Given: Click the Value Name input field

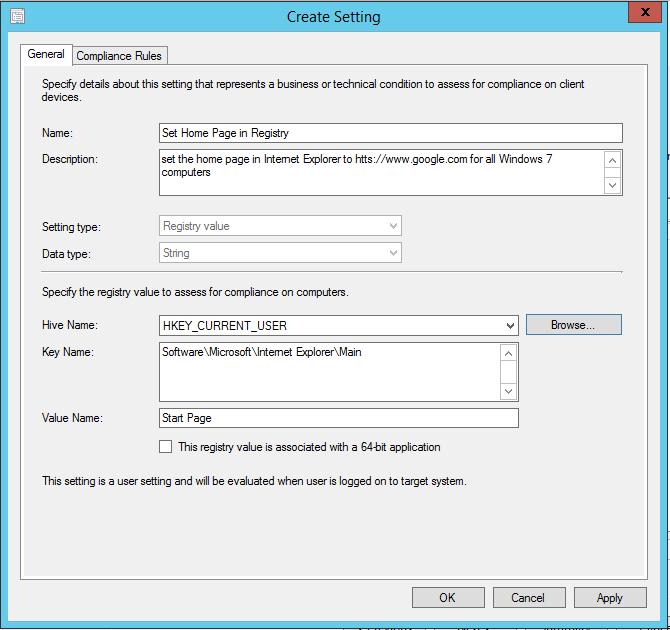Looking at the screenshot, I should (x=338, y=418).
